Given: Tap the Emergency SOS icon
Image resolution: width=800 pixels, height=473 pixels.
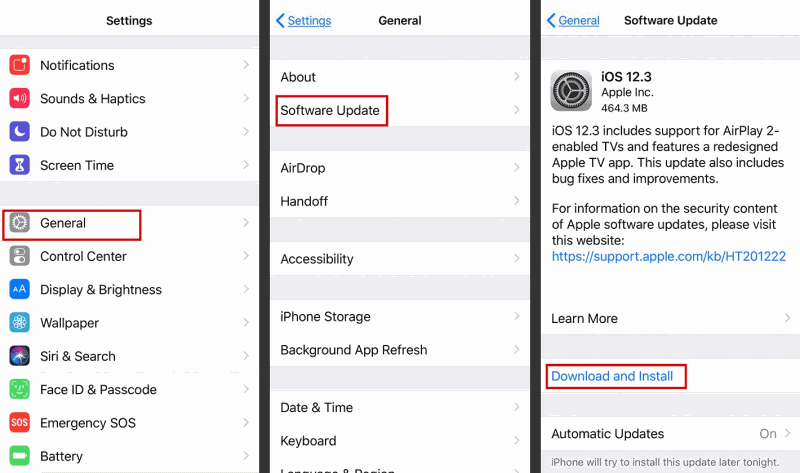Looking at the screenshot, I should [20, 423].
